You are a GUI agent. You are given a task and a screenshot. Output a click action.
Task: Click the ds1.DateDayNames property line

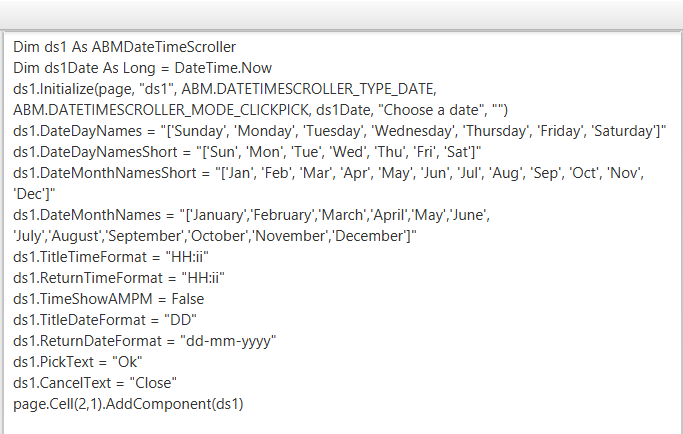(x=81, y=131)
